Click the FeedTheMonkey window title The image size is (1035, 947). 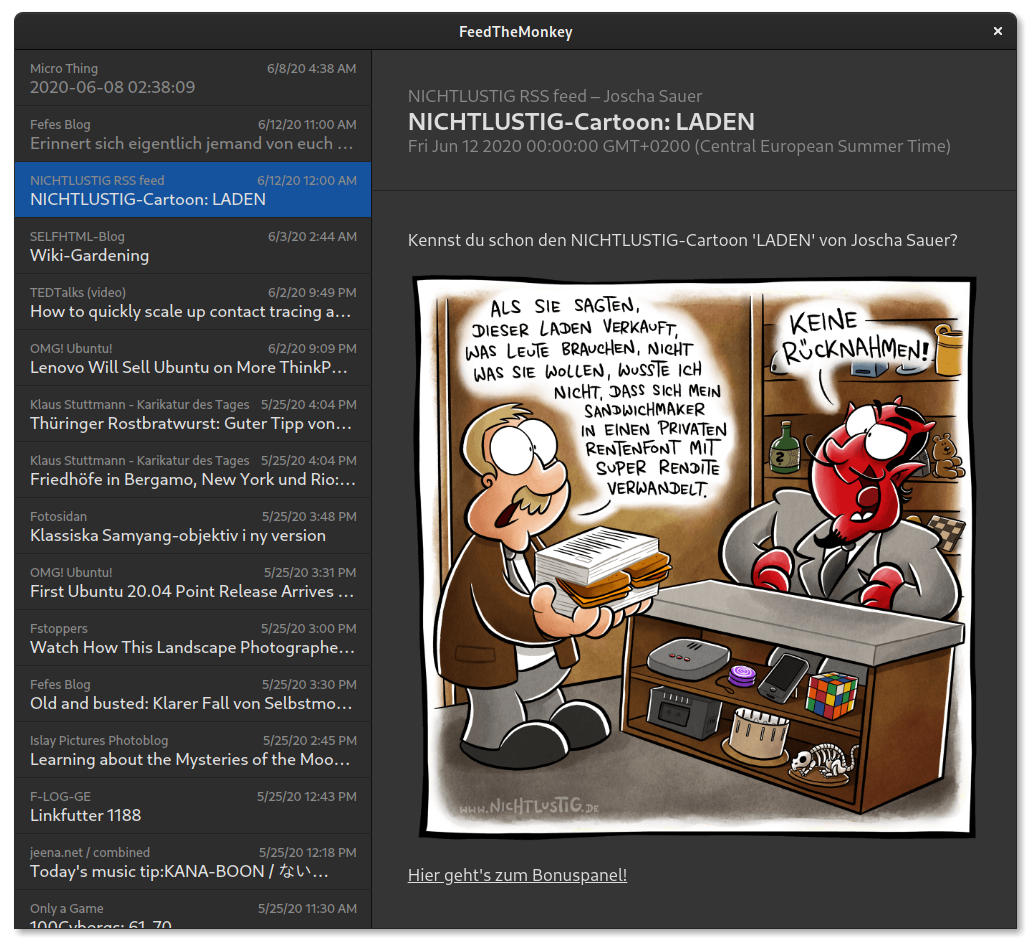[516, 32]
